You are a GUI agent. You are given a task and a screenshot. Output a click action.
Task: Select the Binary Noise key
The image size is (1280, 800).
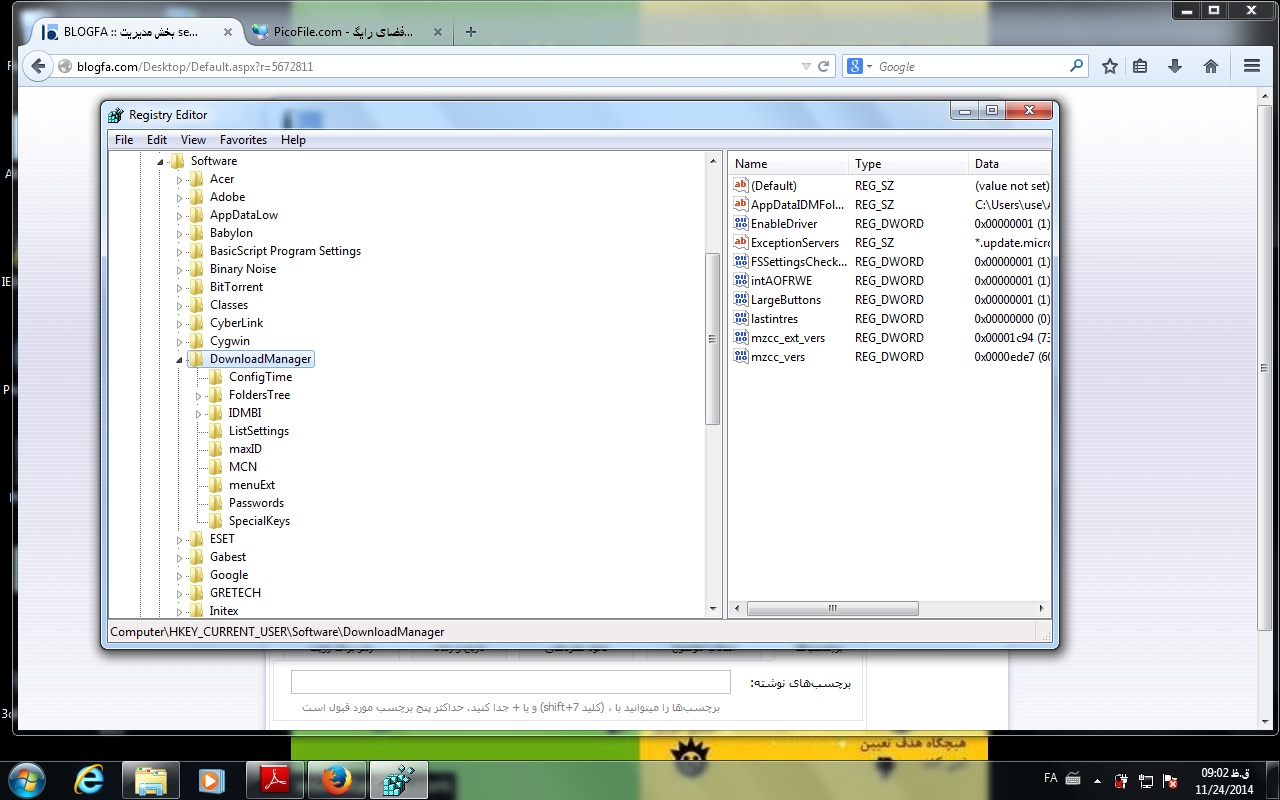tap(243, 269)
